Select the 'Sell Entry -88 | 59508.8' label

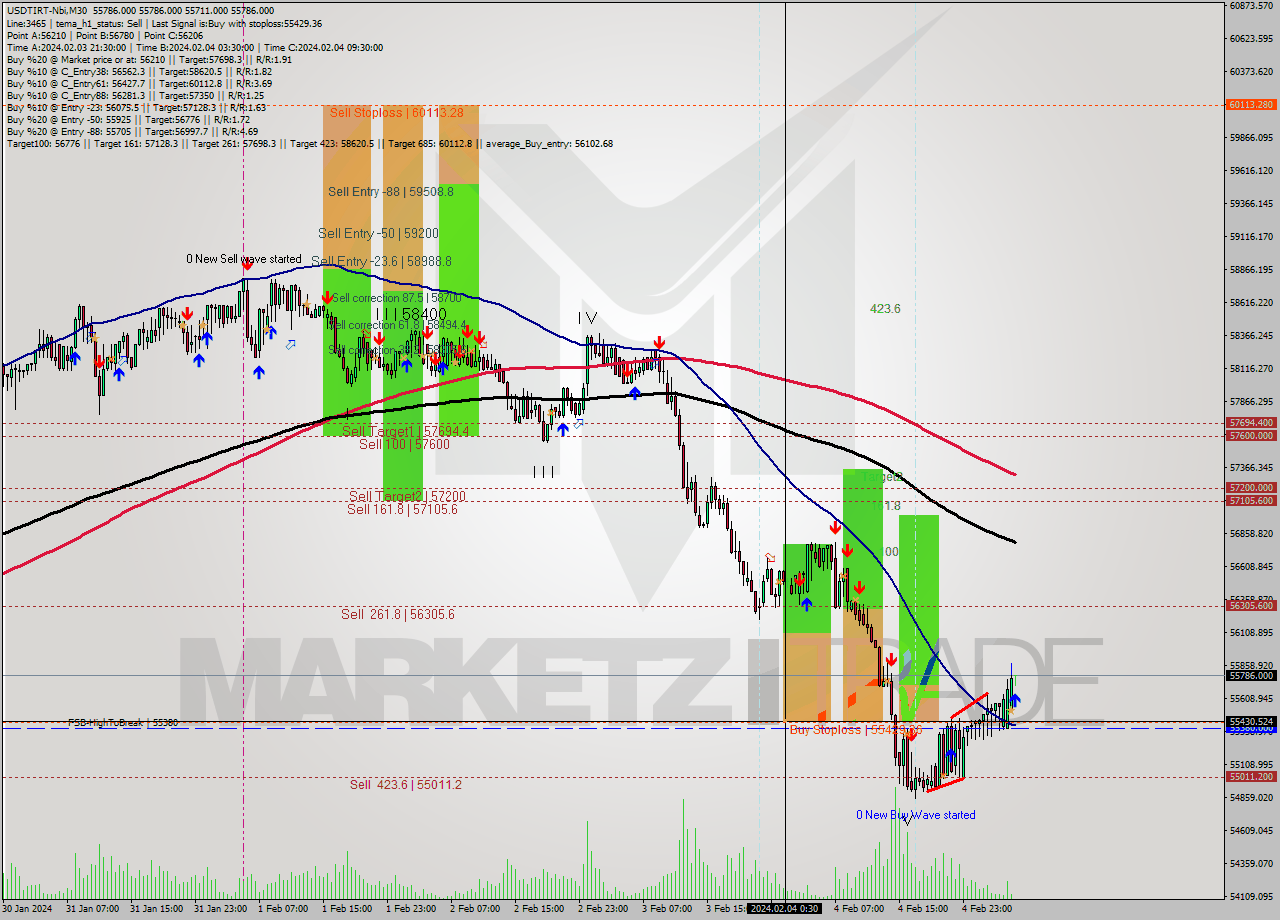pos(391,191)
